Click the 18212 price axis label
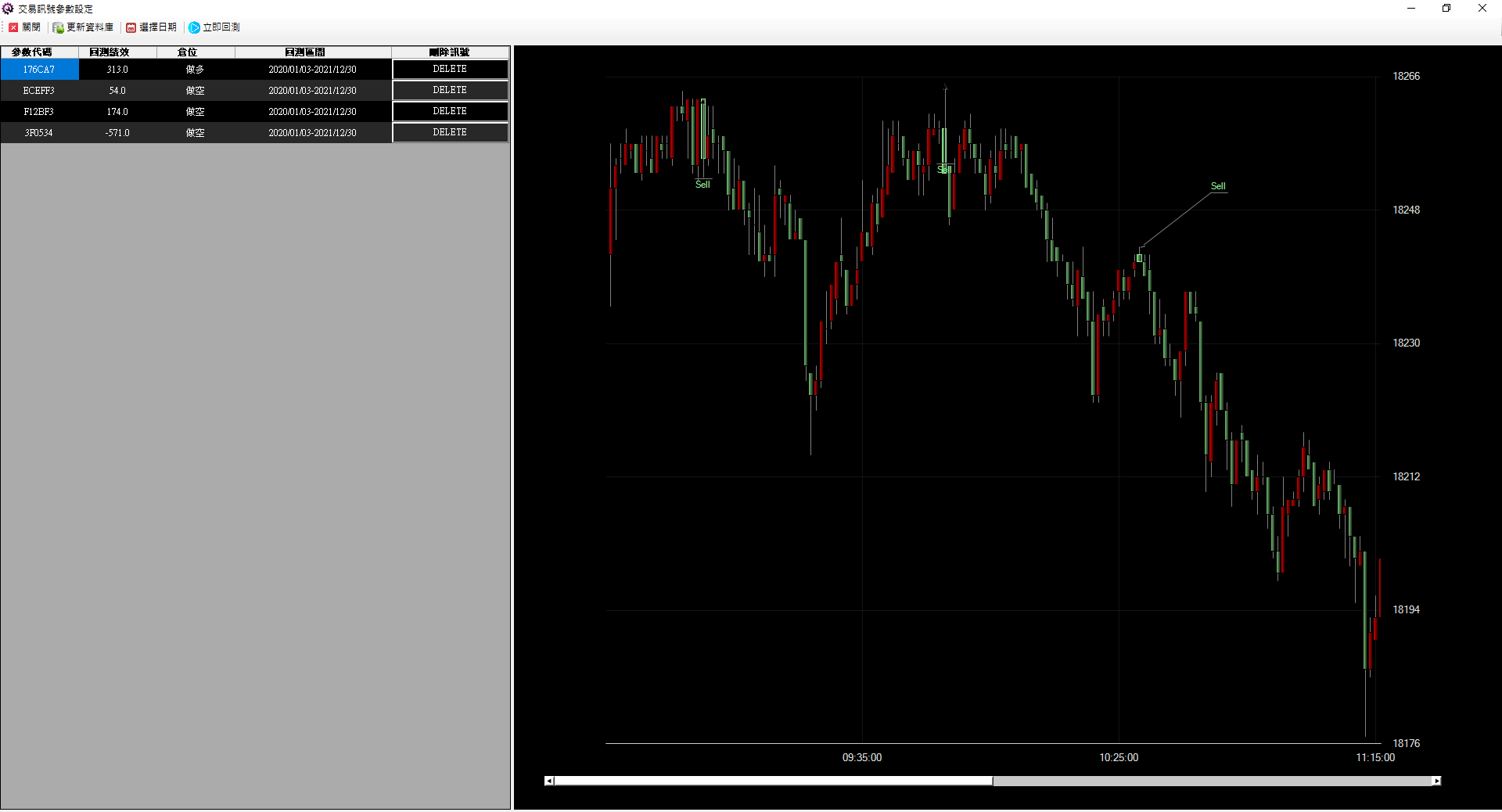Screen dimensions: 1502x812 pos(1406,476)
